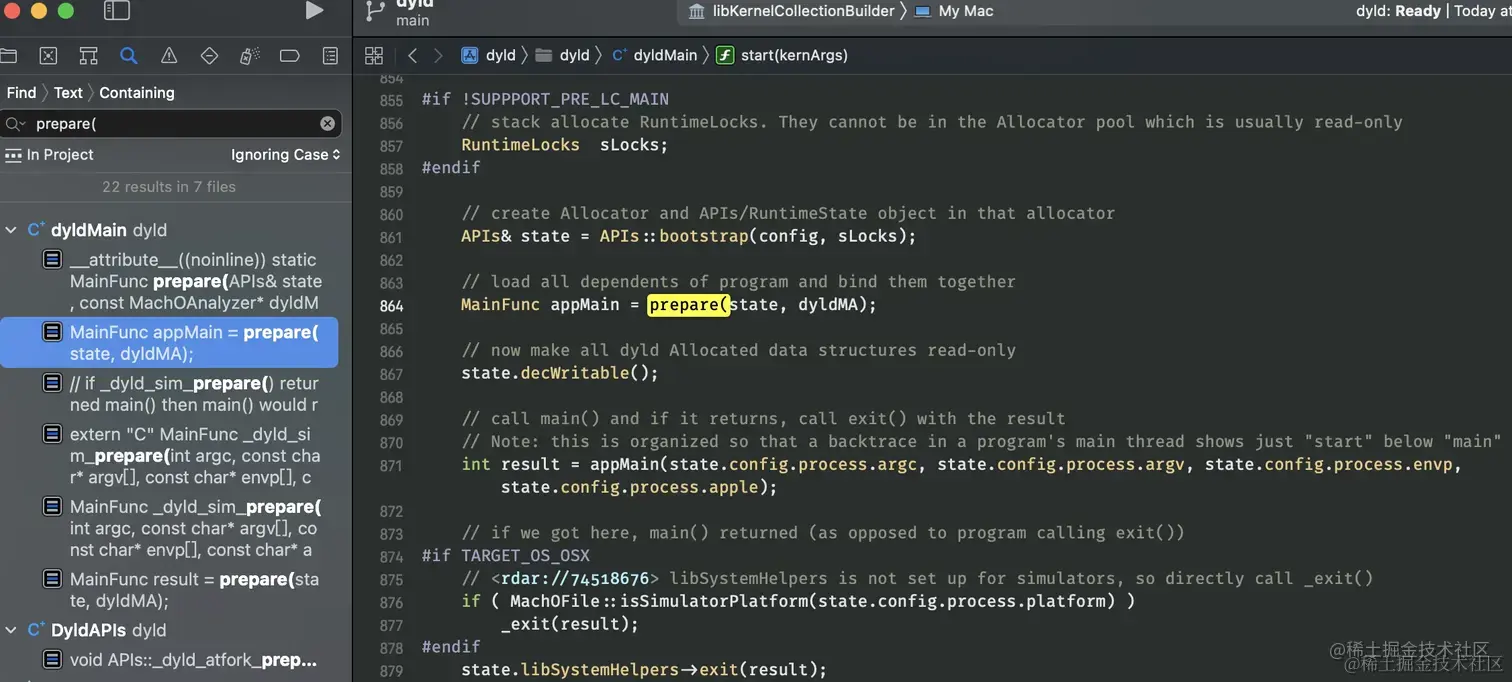Select the dyld folder in jump bar
The width and height of the screenshot is (1512, 682).
tap(562, 56)
